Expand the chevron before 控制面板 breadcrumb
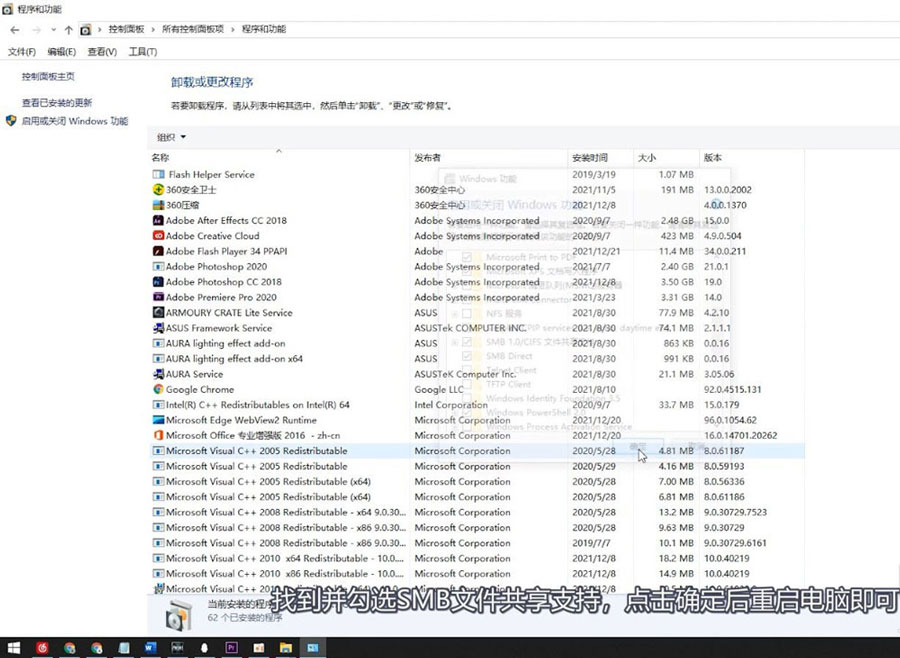Viewport: 900px width, 658px height. pos(100,29)
